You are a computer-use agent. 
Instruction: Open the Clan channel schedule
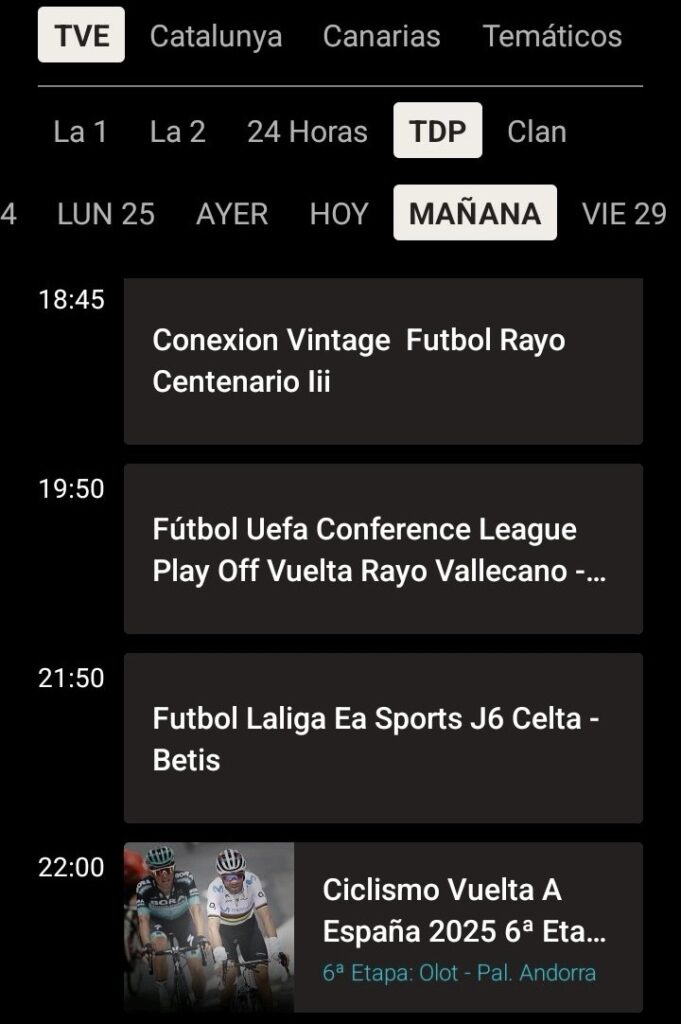(537, 131)
